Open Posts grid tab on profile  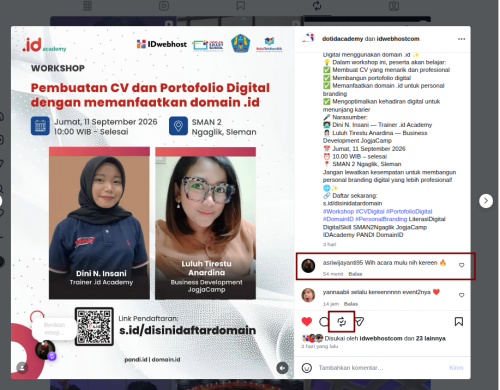88,6
